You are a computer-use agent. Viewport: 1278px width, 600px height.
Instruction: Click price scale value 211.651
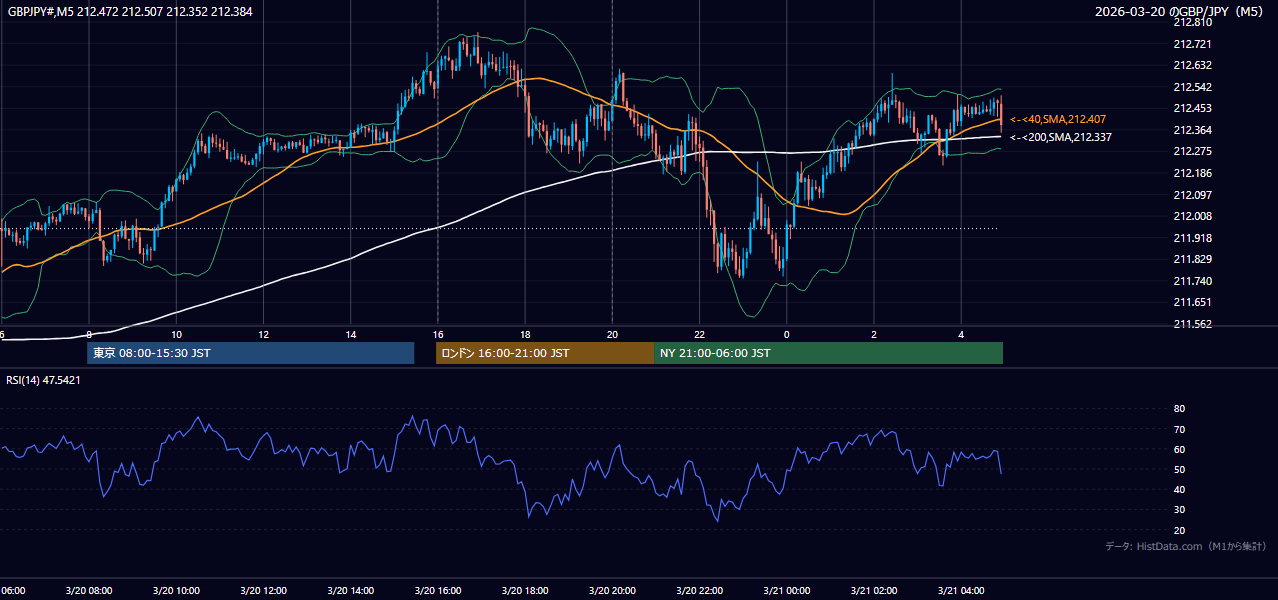pyautogui.click(x=1192, y=302)
